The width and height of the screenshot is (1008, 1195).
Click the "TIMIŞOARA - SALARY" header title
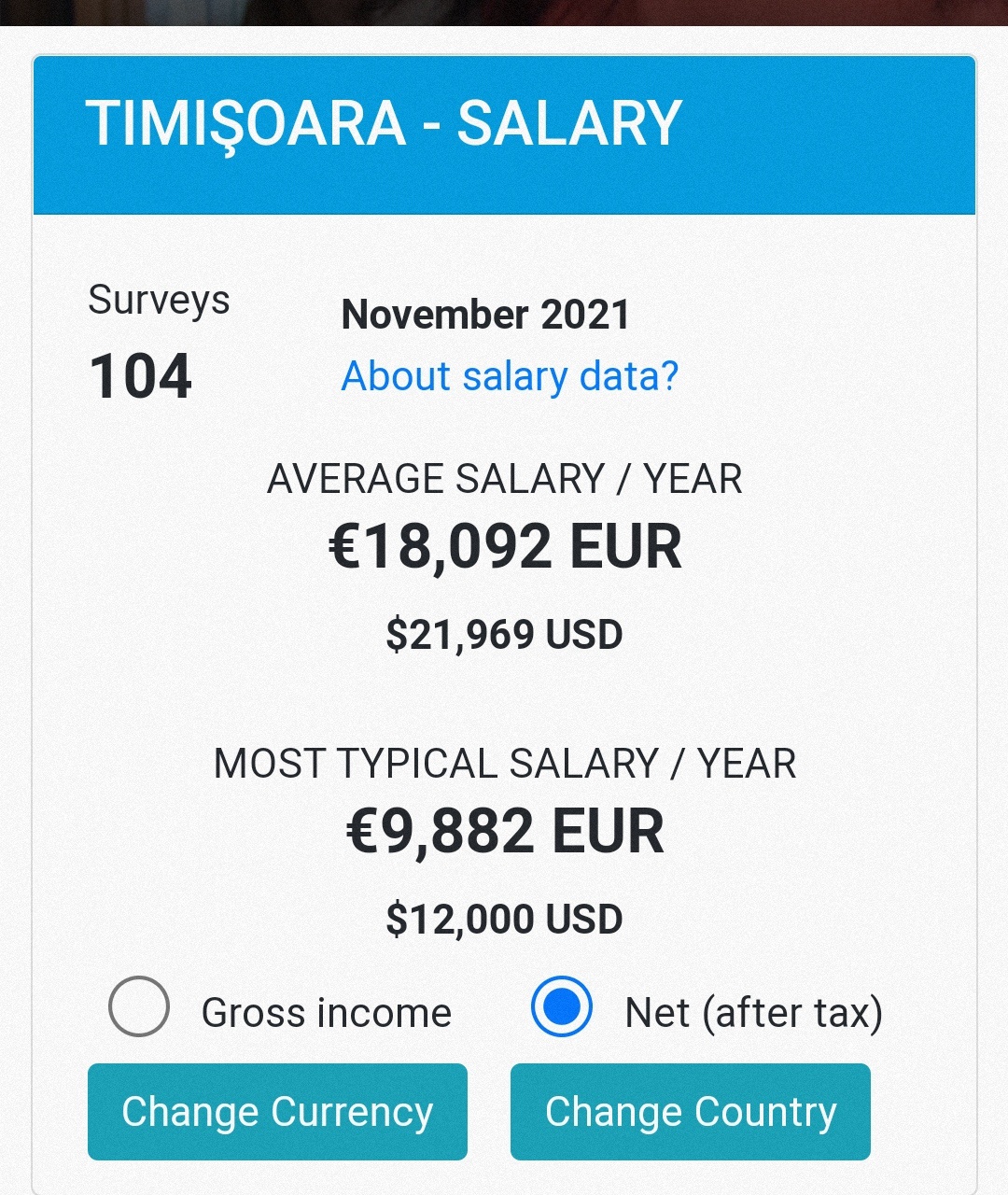[x=384, y=123]
